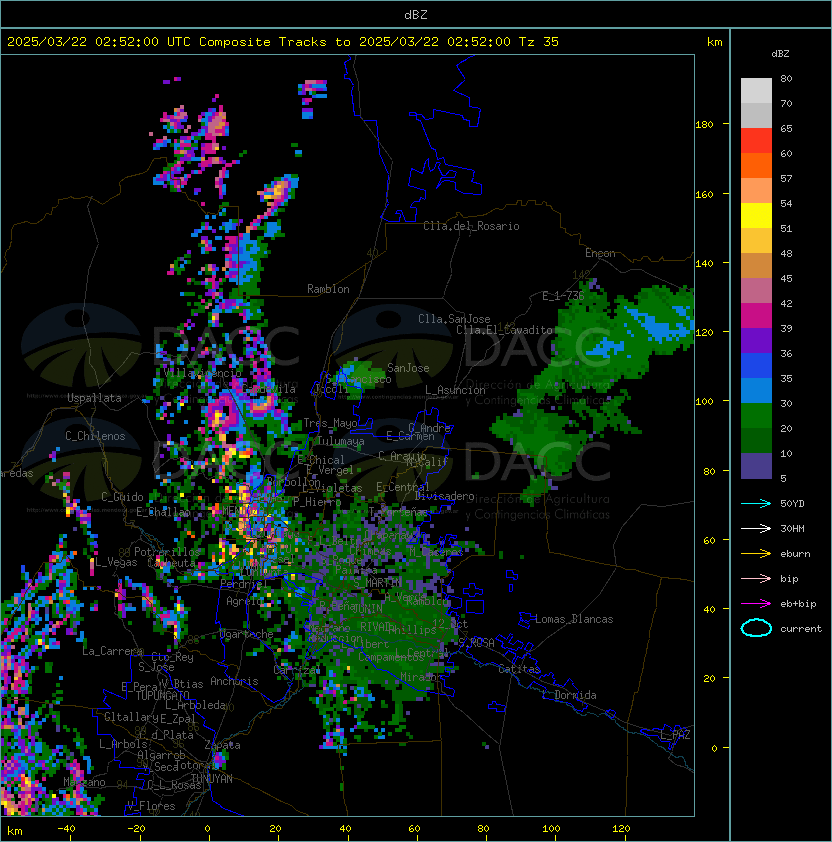Click the 'dBZ' heading above the color scale
Image resolution: width=832 pixels, height=842 pixels.
tap(780, 54)
